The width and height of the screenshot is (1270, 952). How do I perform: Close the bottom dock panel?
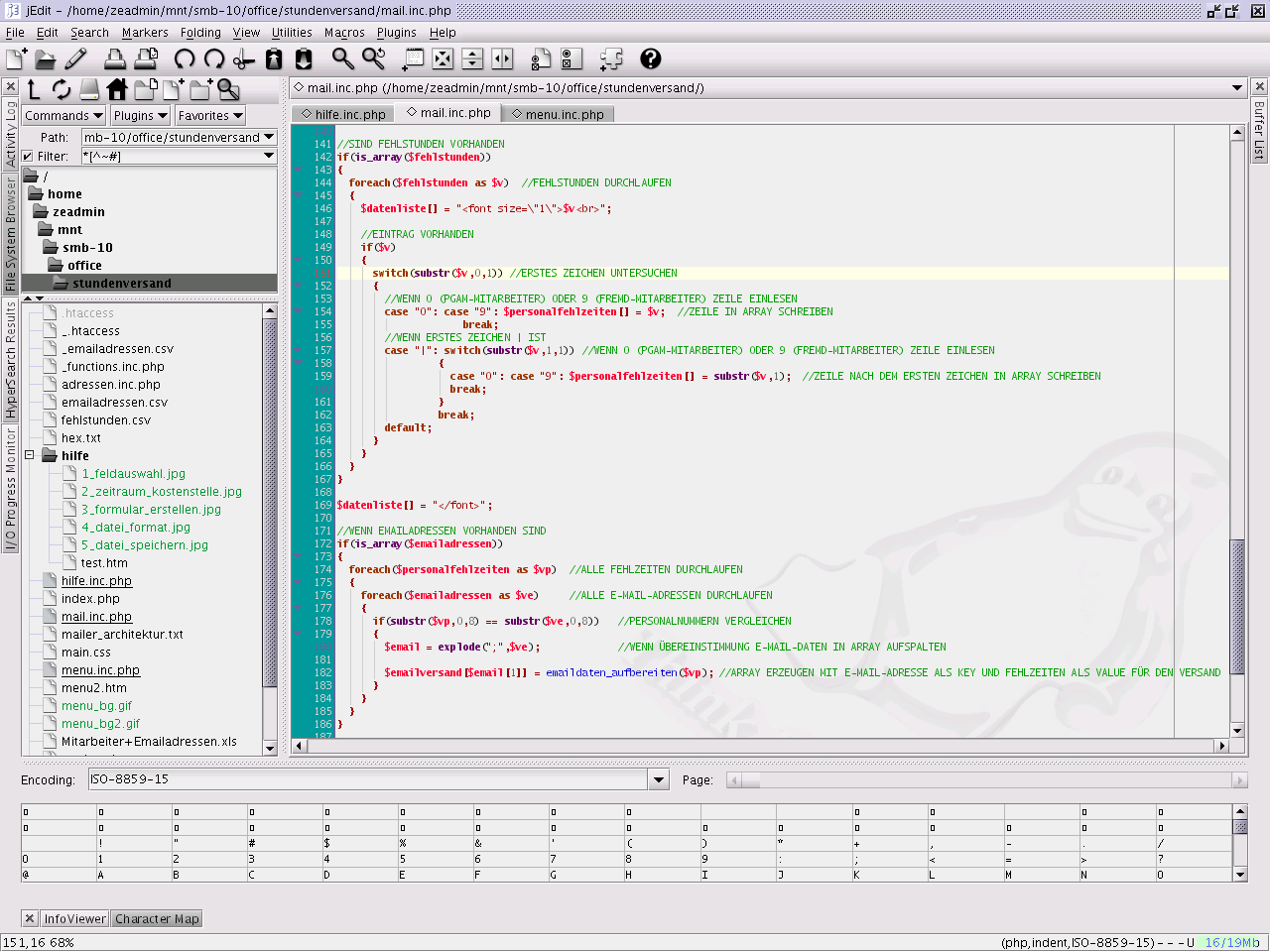[x=29, y=919]
